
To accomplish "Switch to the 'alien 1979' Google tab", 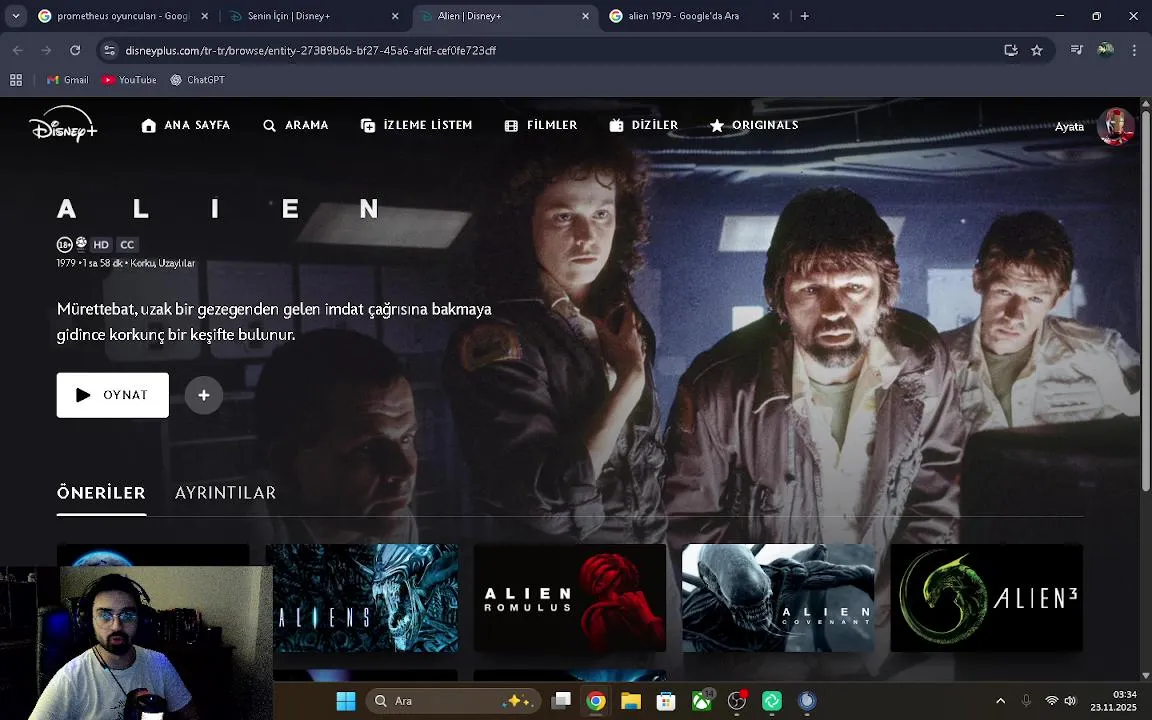I will pyautogui.click(x=694, y=16).
